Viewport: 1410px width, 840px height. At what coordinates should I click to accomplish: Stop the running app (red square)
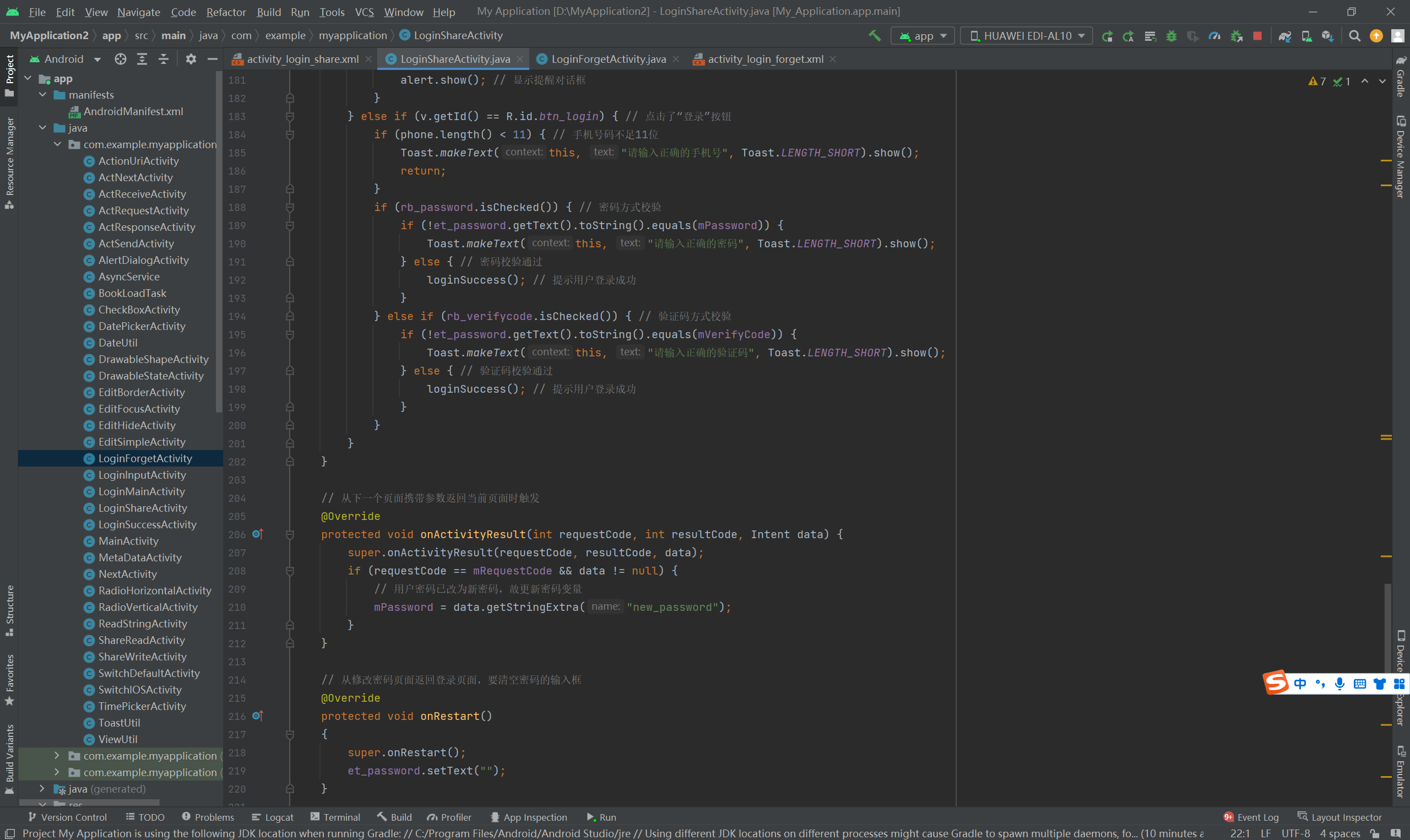pyautogui.click(x=1257, y=36)
